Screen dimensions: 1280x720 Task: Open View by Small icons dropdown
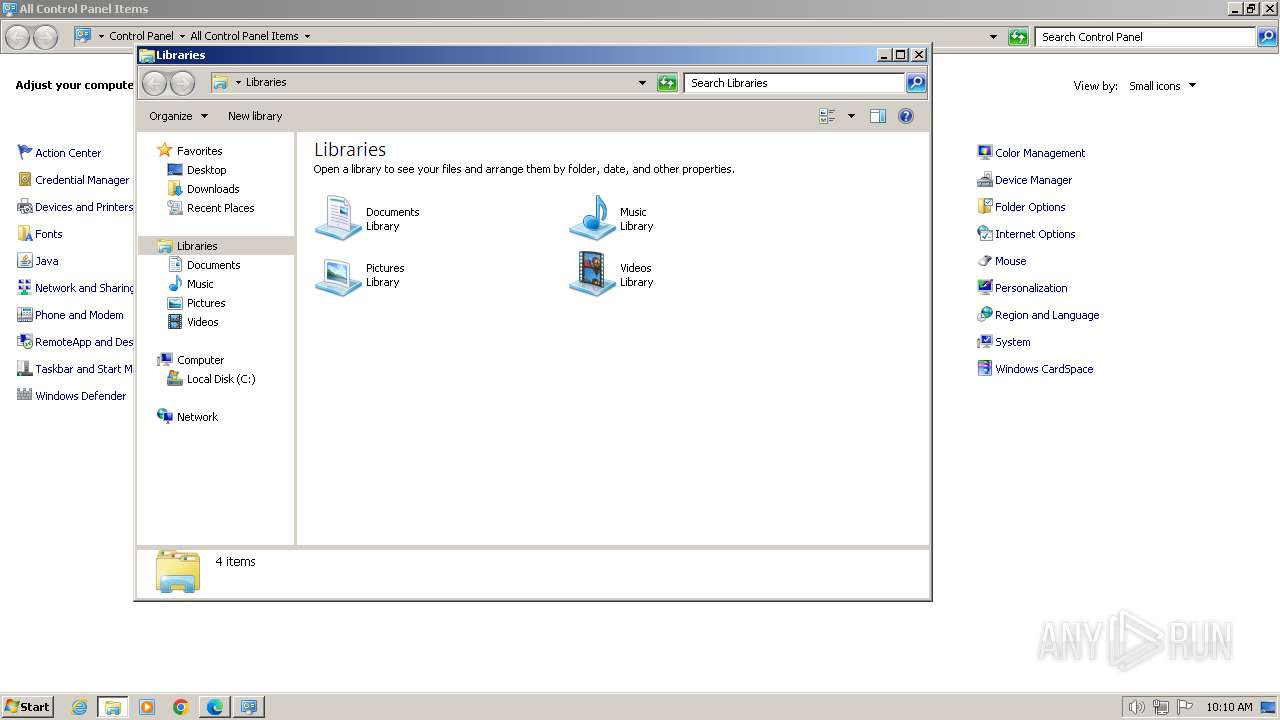(1162, 86)
